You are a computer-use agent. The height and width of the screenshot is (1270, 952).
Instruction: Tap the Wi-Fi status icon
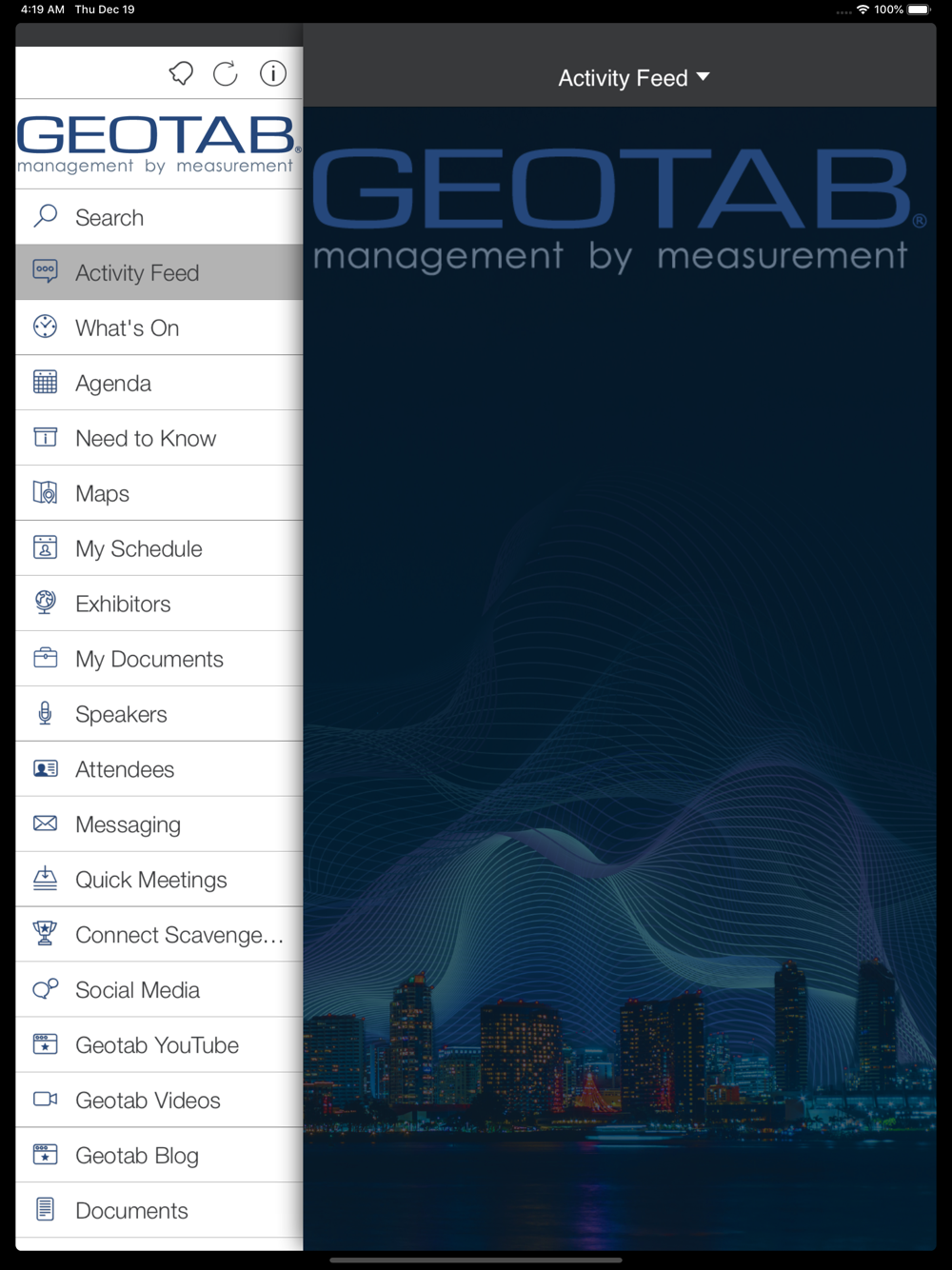coord(863,10)
